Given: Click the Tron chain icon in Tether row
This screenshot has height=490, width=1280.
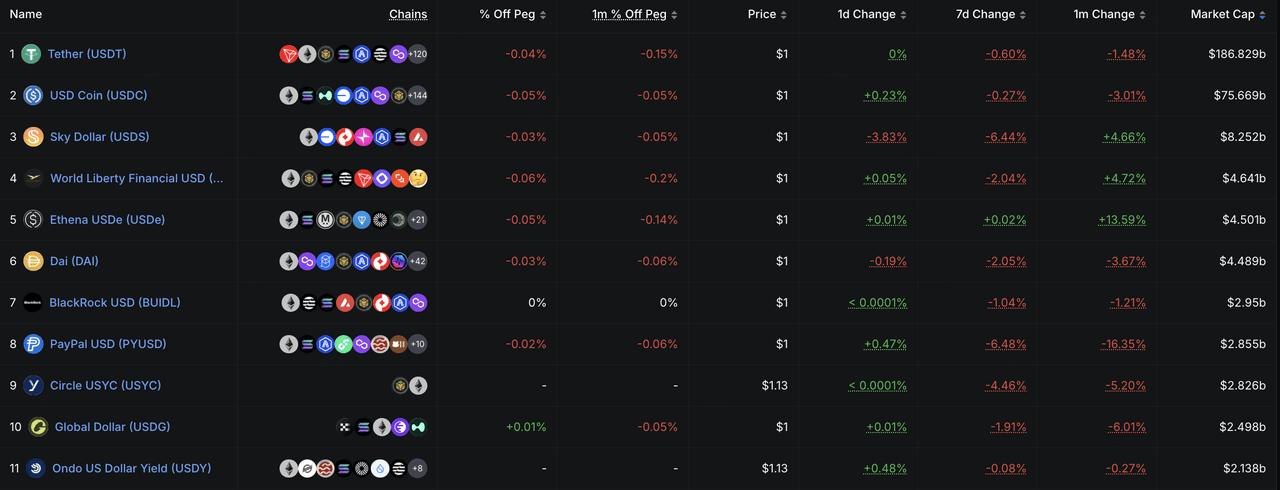Looking at the screenshot, I should 289,54.
